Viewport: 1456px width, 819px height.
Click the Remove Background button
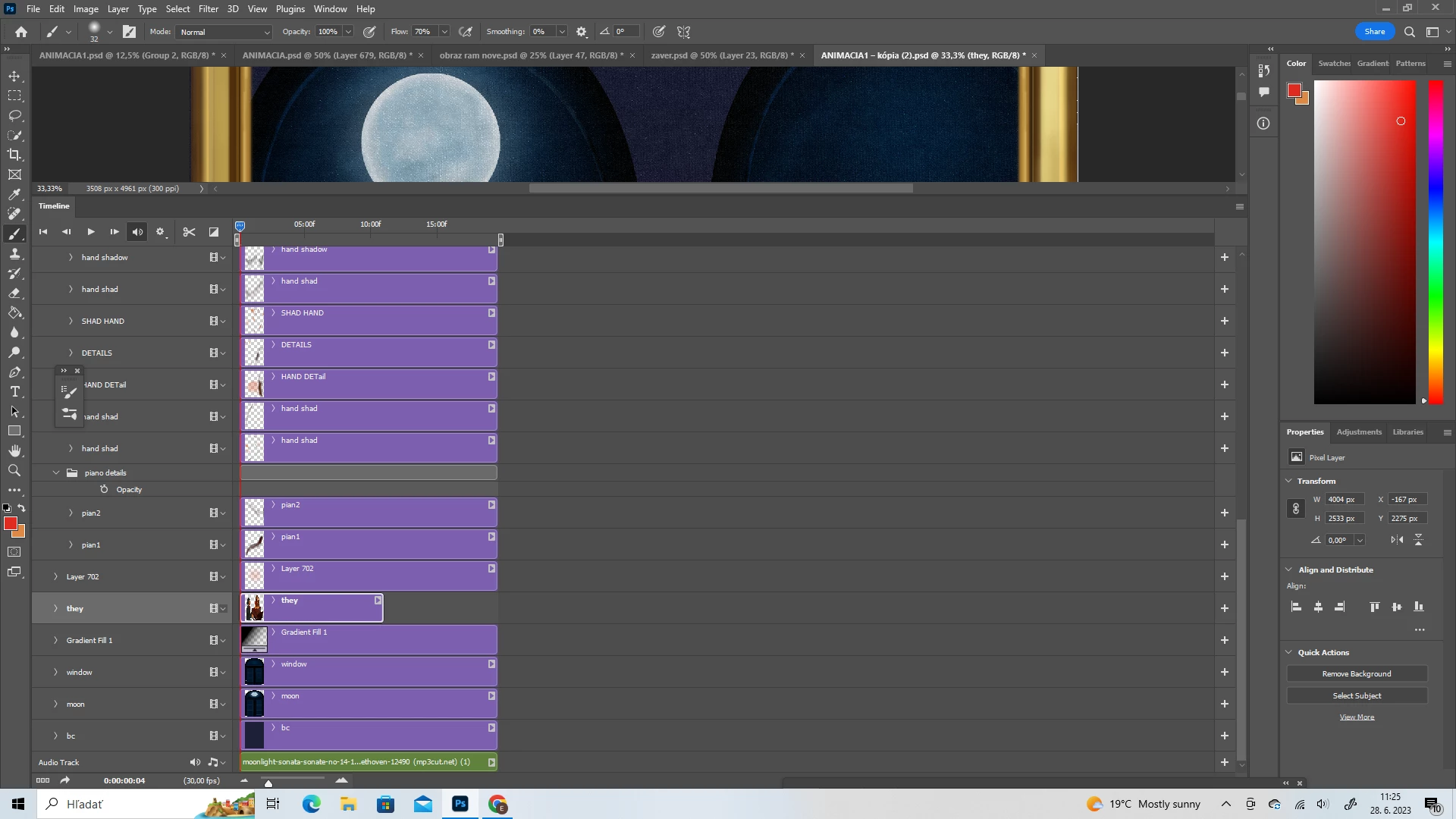click(1356, 673)
